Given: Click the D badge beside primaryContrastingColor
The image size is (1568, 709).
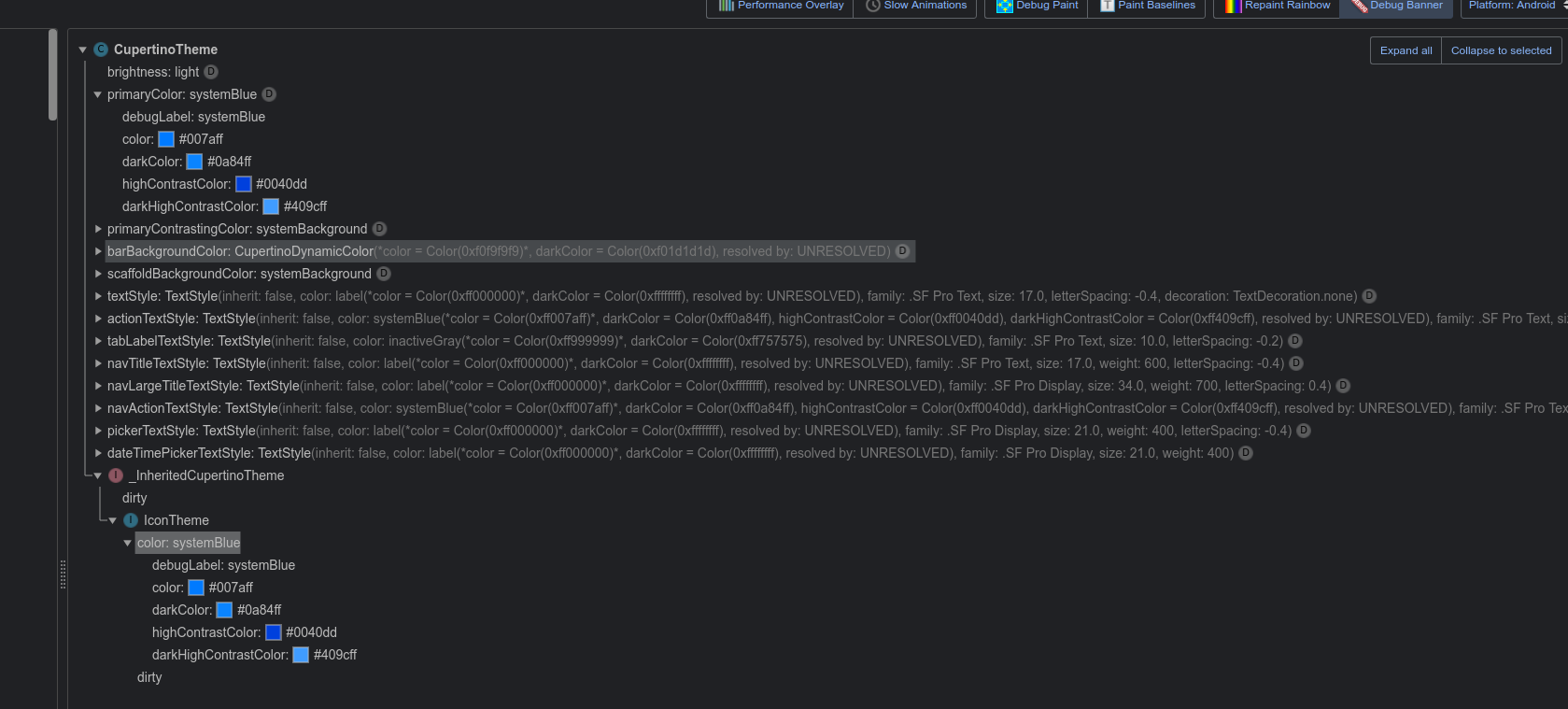Looking at the screenshot, I should pyautogui.click(x=379, y=229).
